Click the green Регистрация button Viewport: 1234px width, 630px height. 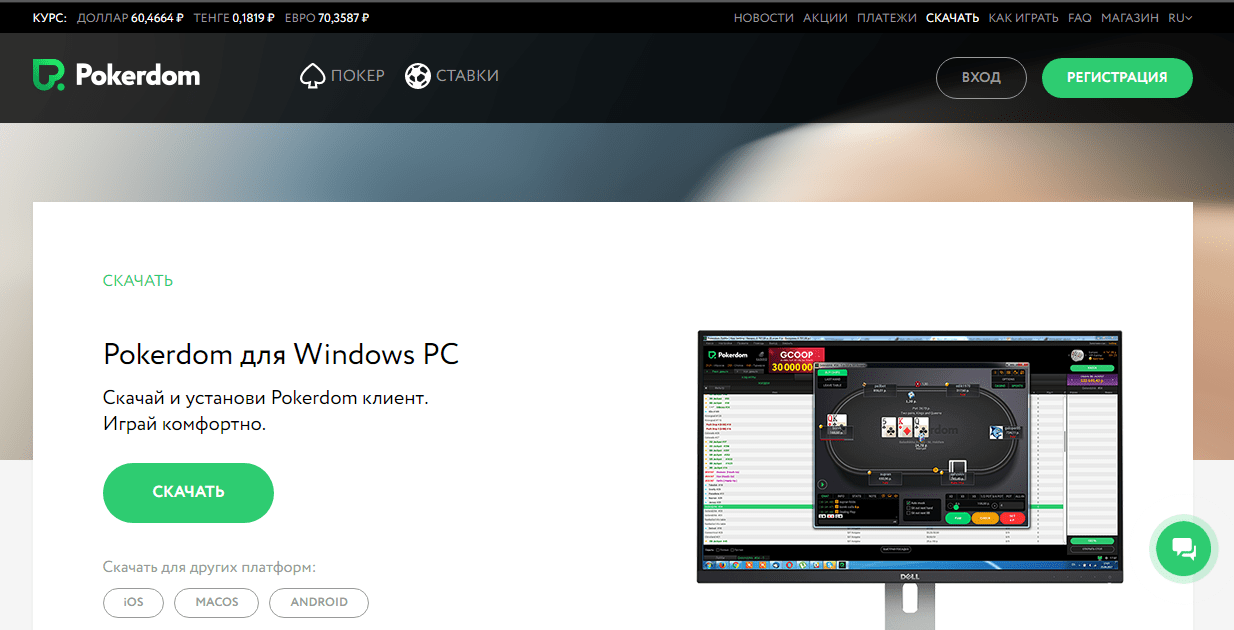[x=1117, y=78]
